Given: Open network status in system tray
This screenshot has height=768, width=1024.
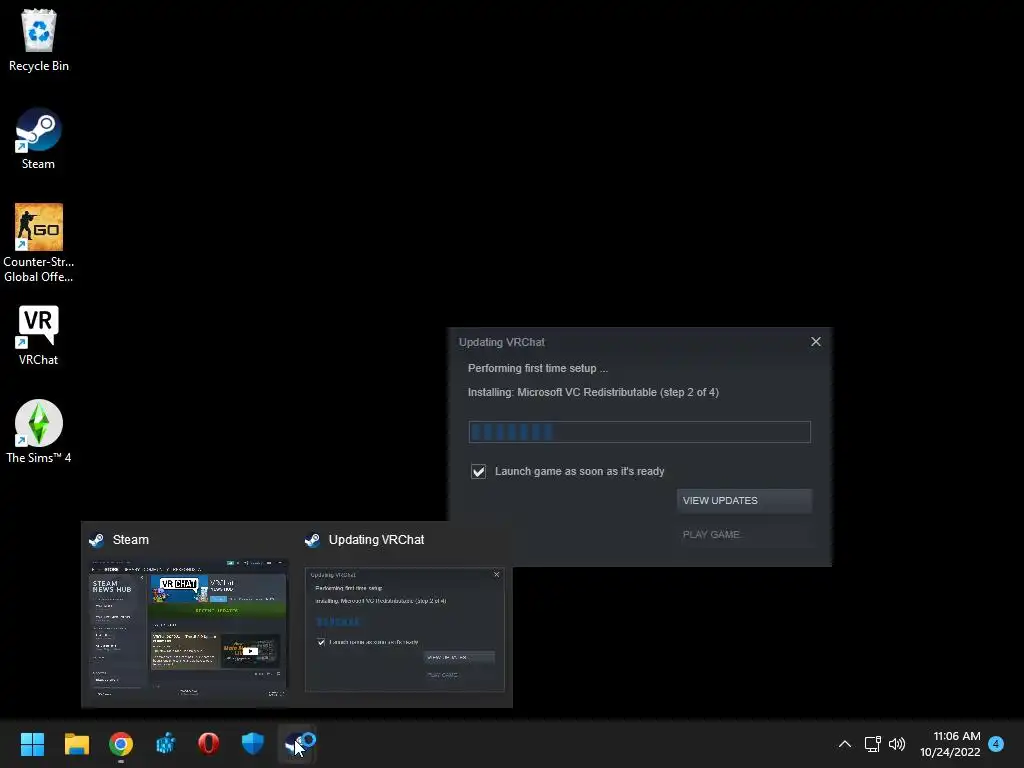Looking at the screenshot, I should point(872,744).
